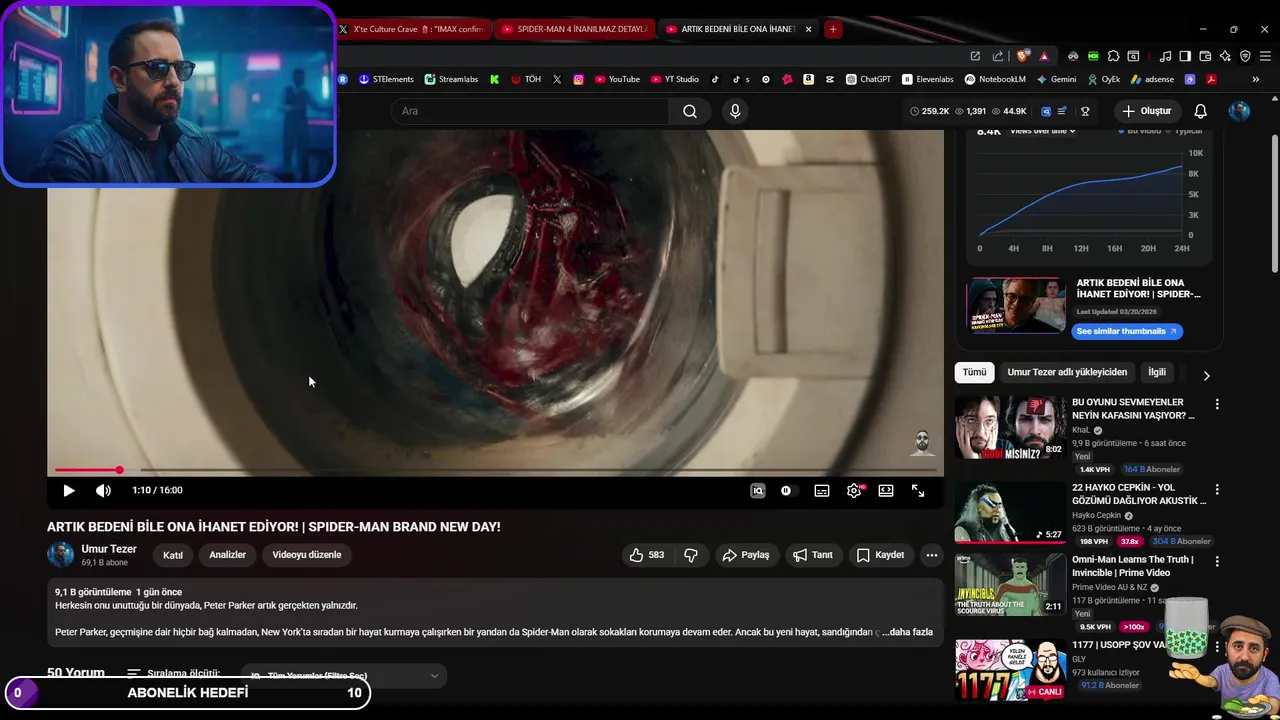Open the Oluştur create button

(x=1146, y=111)
